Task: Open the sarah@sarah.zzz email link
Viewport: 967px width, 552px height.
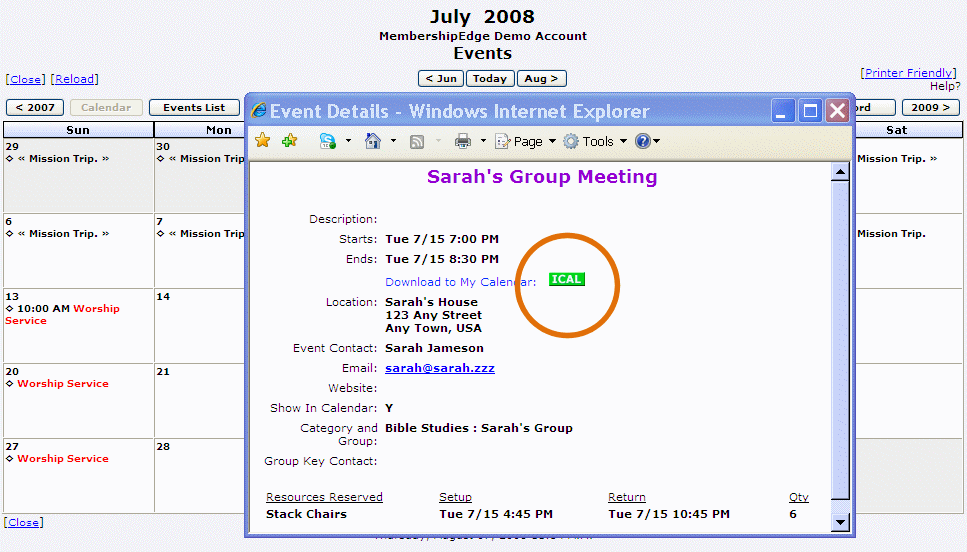Action: [440, 368]
